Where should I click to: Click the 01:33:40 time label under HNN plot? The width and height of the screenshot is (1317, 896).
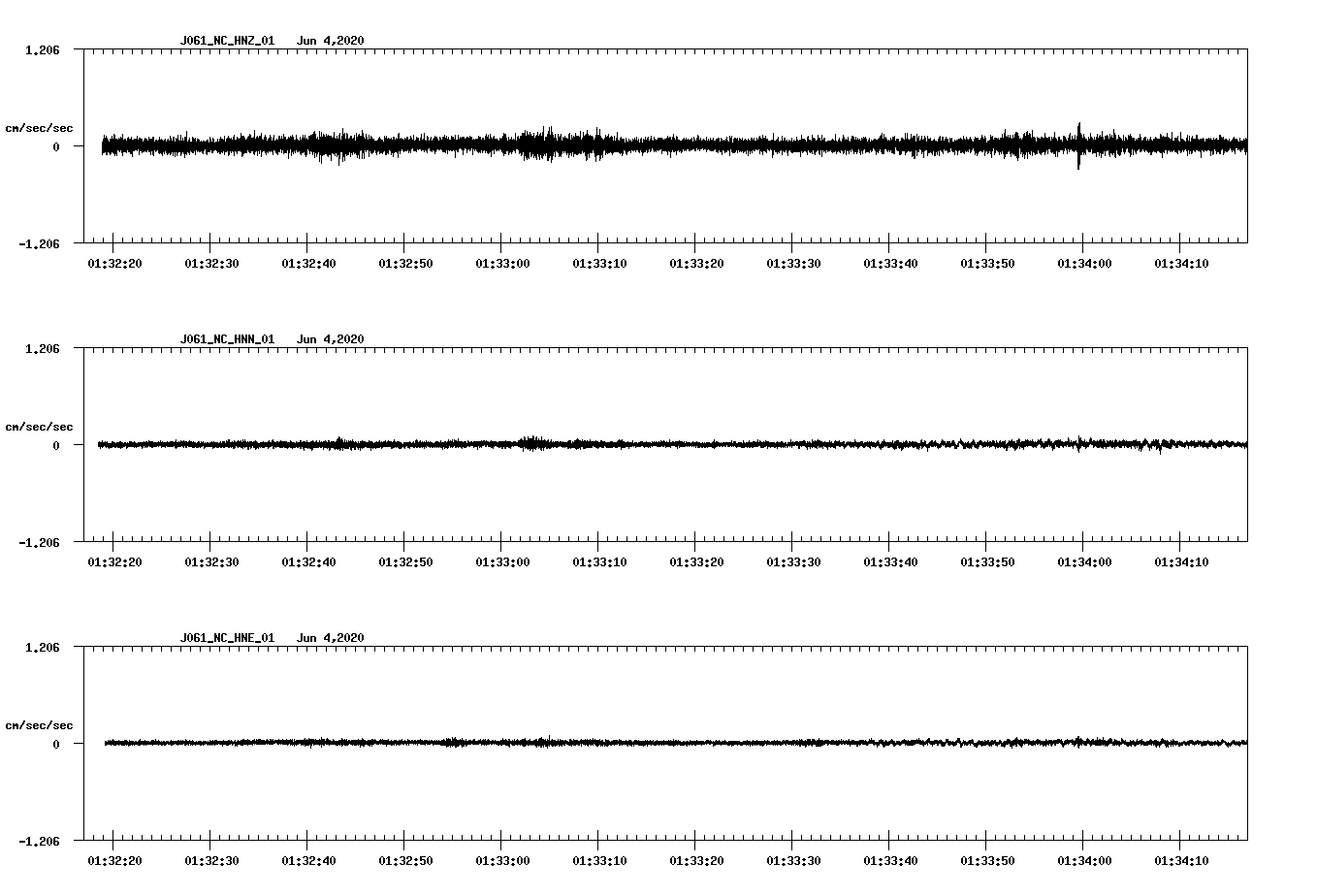(x=890, y=562)
